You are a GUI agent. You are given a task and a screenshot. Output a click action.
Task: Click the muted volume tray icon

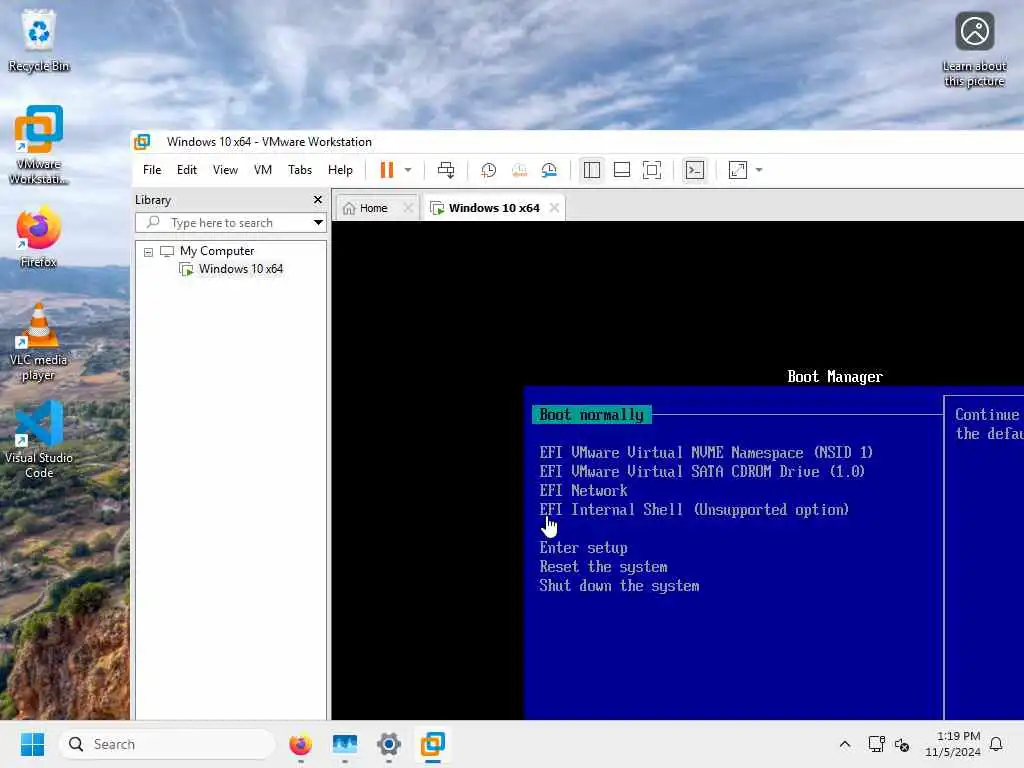(x=902, y=744)
